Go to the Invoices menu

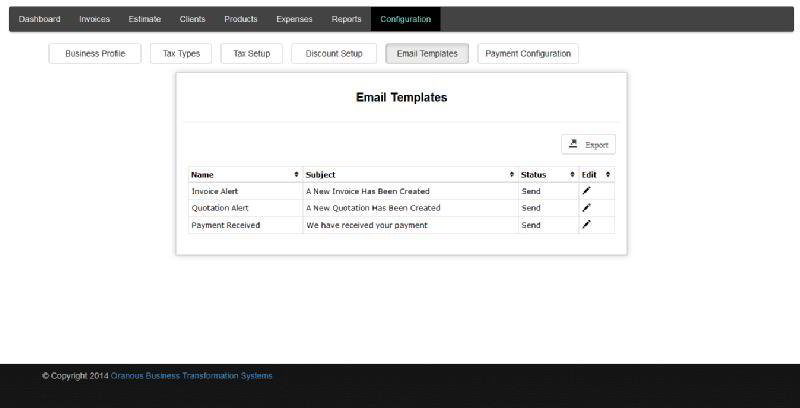[x=95, y=19]
